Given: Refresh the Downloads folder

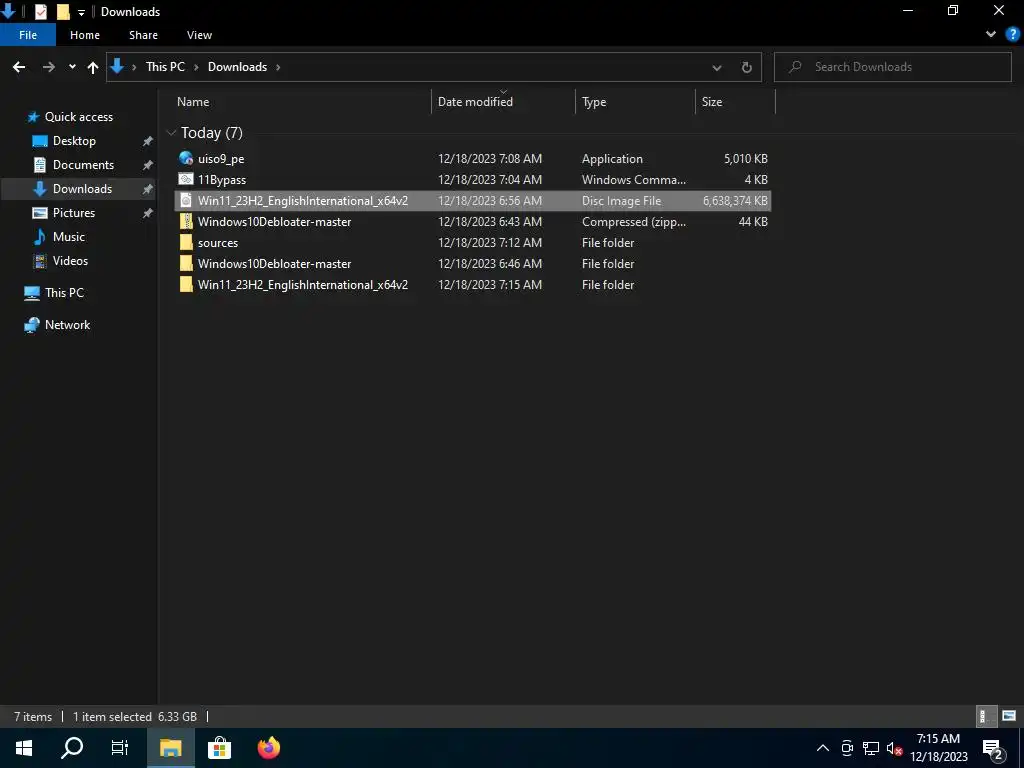Looking at the screenshot, I should click(x=746, y=67).
